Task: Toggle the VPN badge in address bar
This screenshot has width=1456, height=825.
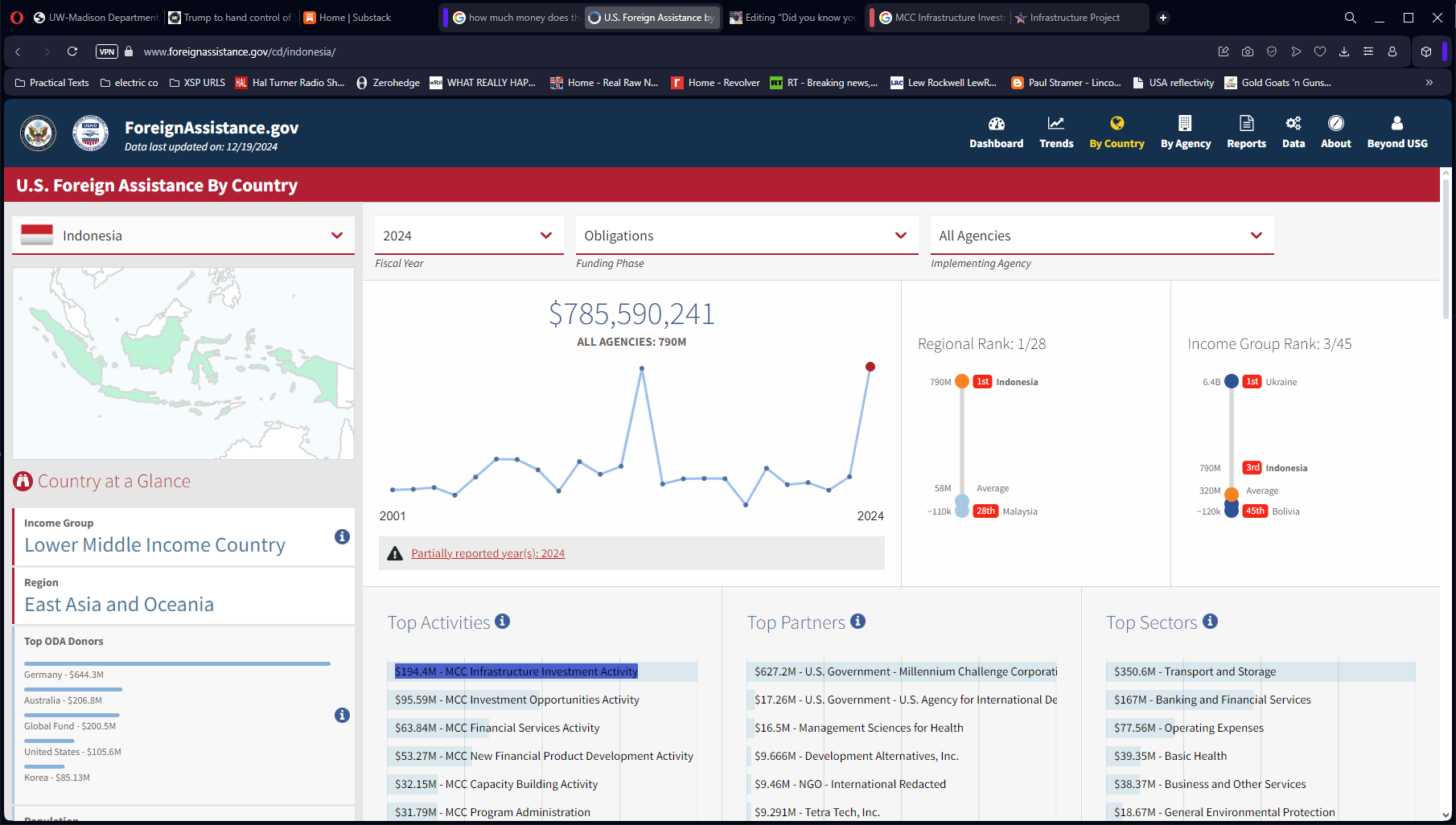Action: pos(107,51)
